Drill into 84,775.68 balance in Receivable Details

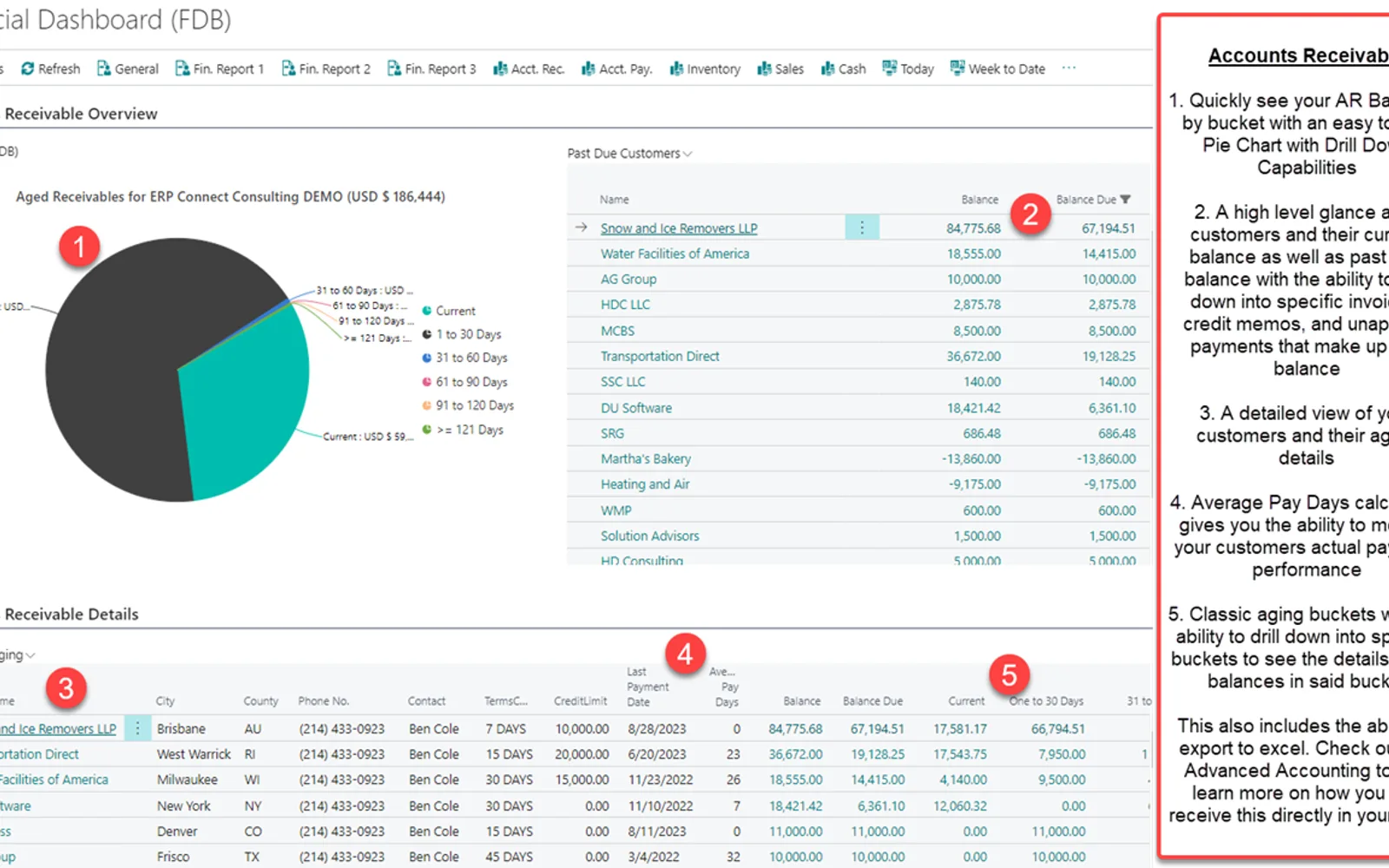(x=795, y=729)
